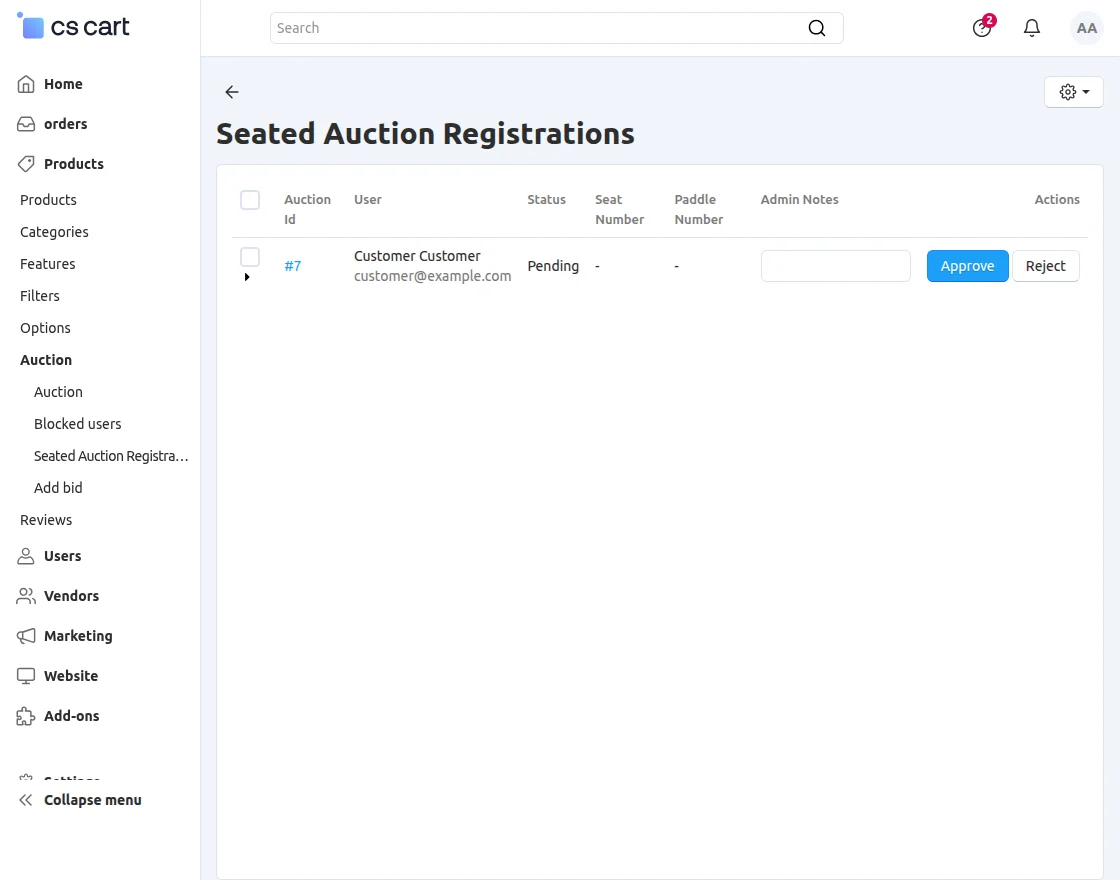Viewport: 1120px width, 880px height.
Task: Click the Admin Notes column header
Action: (799, 199)
